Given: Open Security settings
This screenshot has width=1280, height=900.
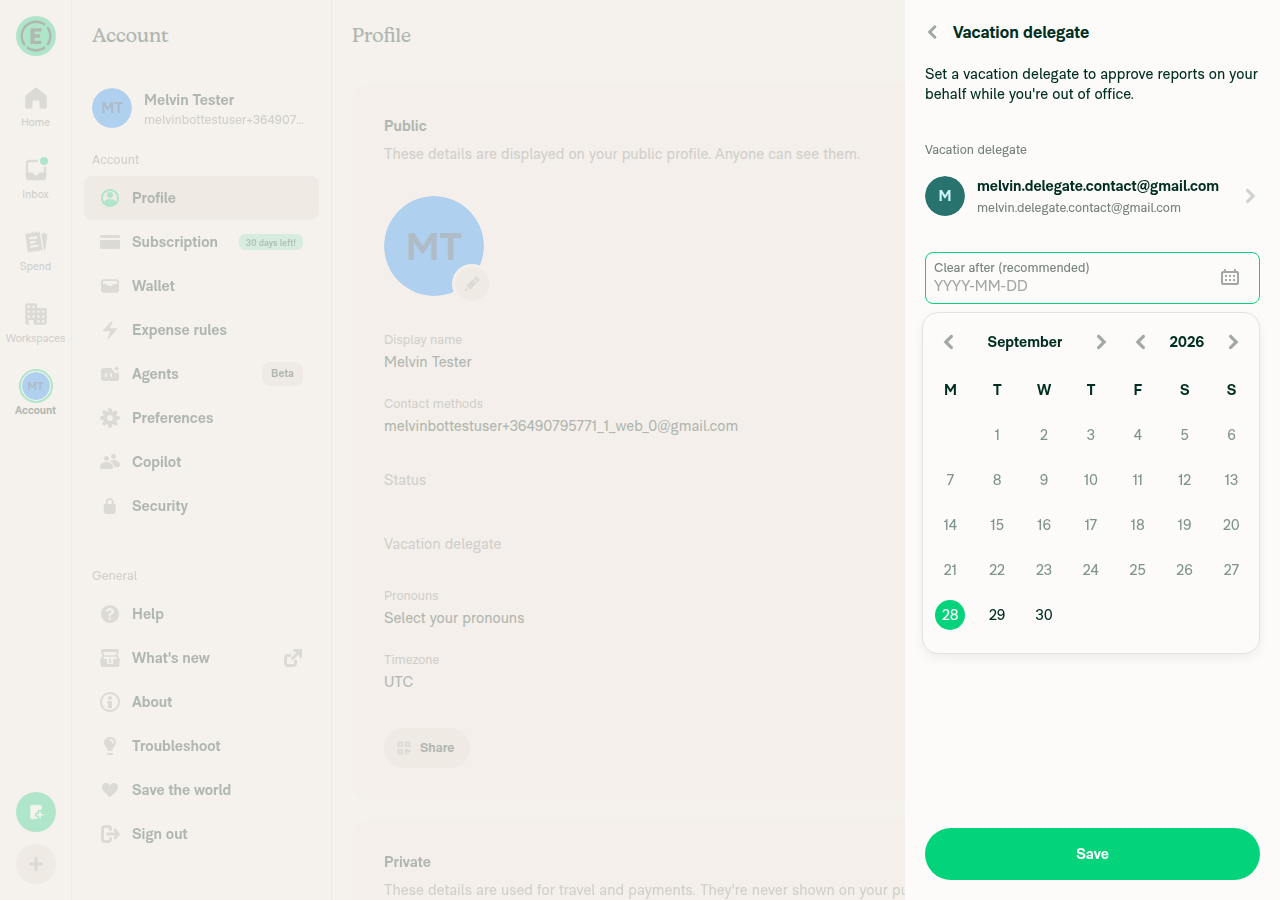Looking at the screenshot, I should tap(201, 506).
